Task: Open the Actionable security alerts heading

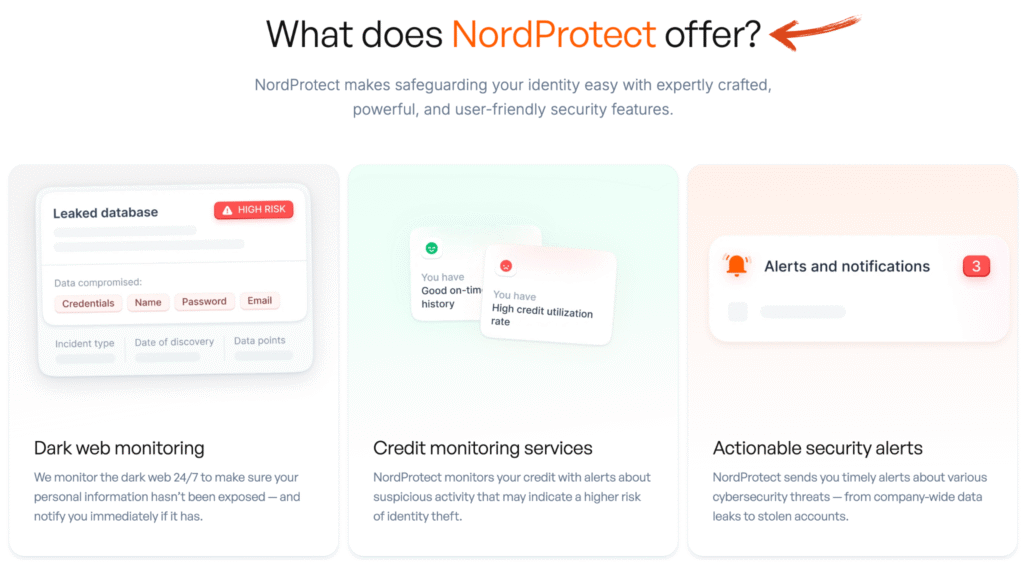Action: tap(818, 448)
